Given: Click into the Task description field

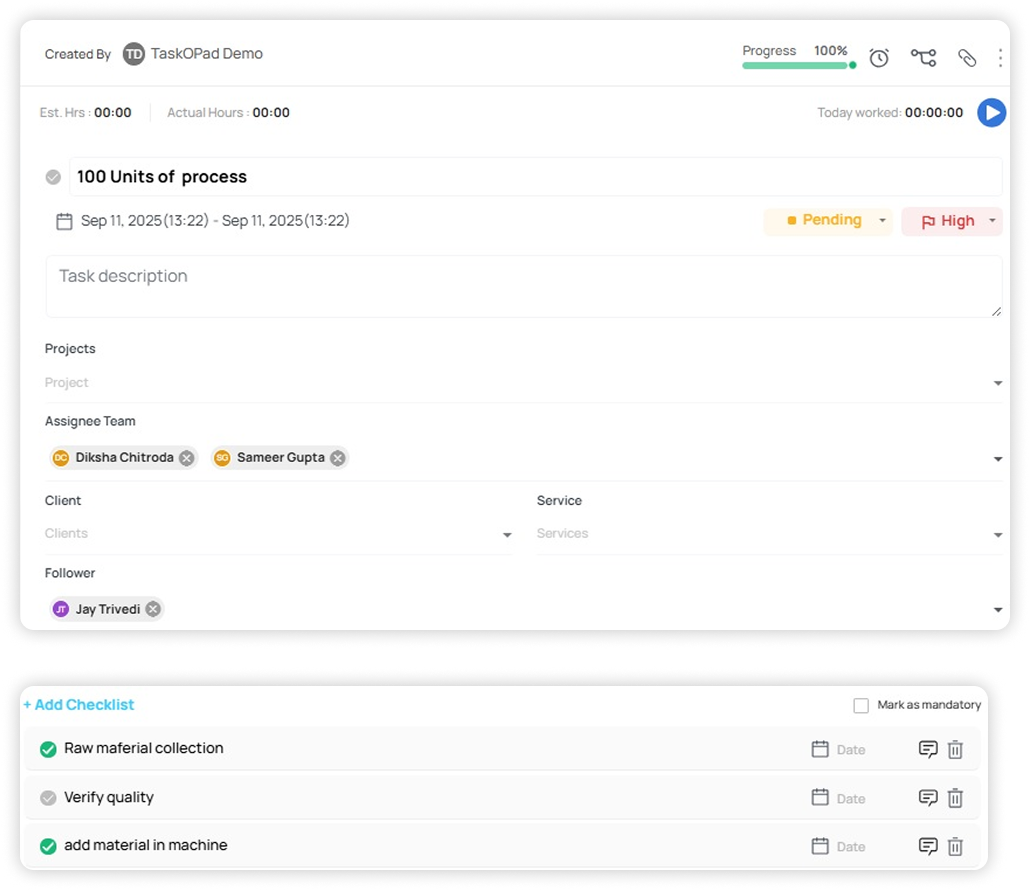Looking at the screenshot, I should [x=523, y=286].
